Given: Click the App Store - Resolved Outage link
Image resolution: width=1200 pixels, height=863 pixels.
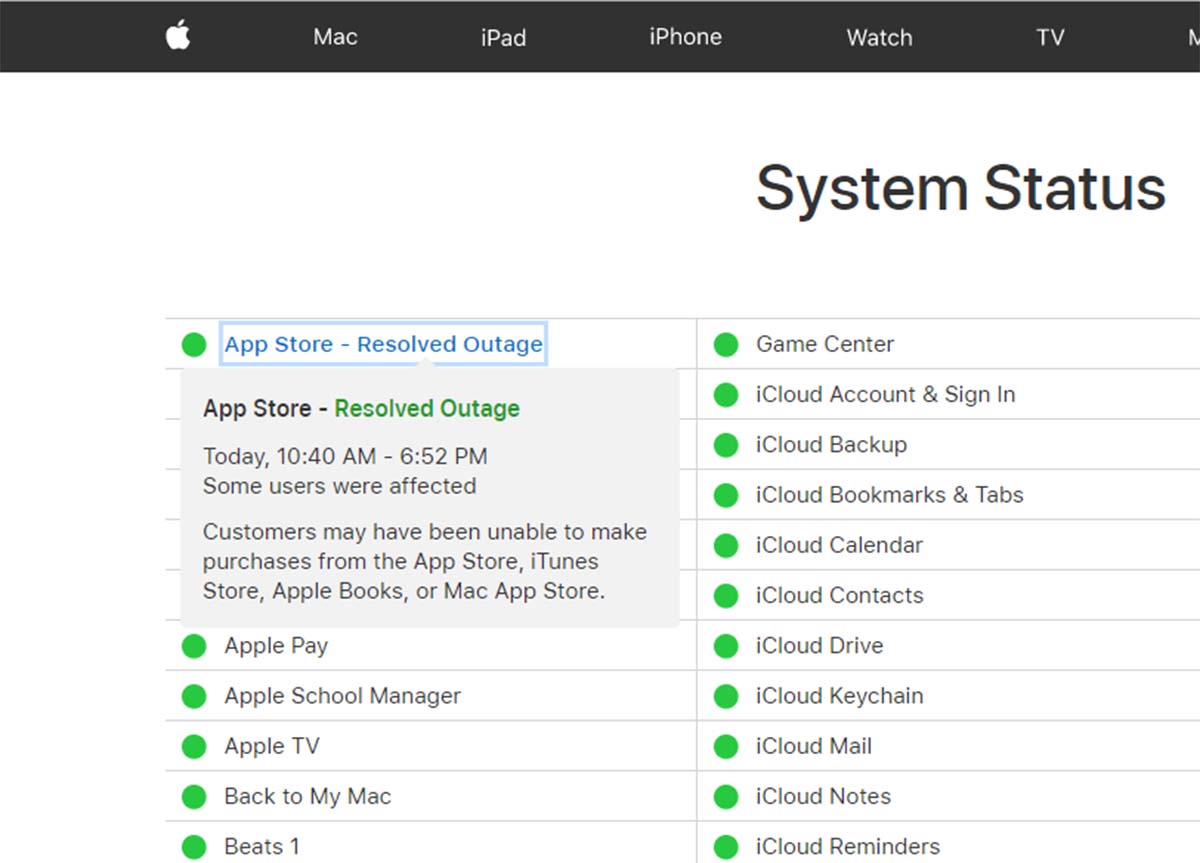Looking at the screenshot, I should (x=383, y=344).
